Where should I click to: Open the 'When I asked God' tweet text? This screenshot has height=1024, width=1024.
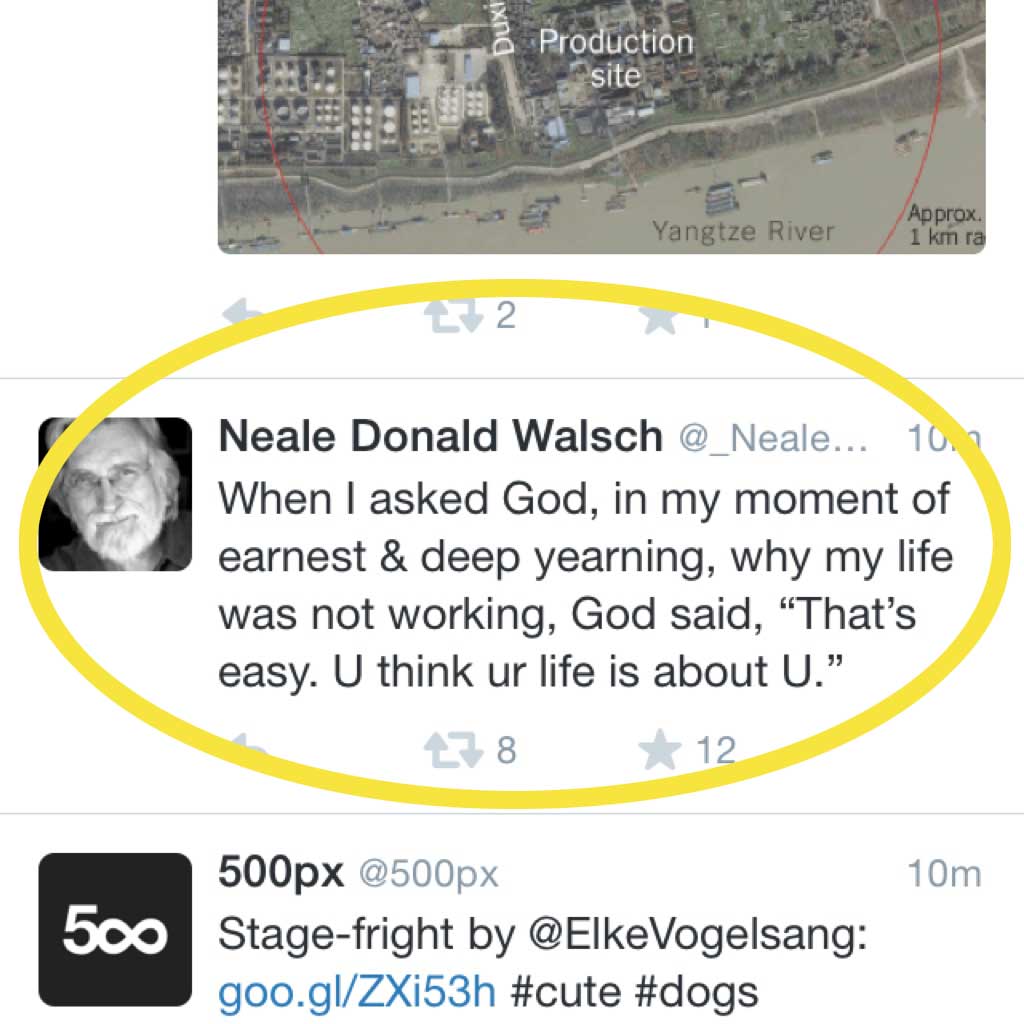pyautogui.click(x=586, y=584)
